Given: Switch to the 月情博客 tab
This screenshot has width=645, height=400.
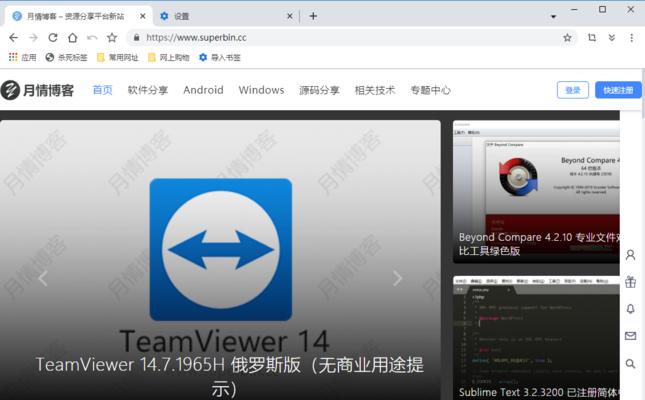Looking at the screenshot, I should coord(78,16).
